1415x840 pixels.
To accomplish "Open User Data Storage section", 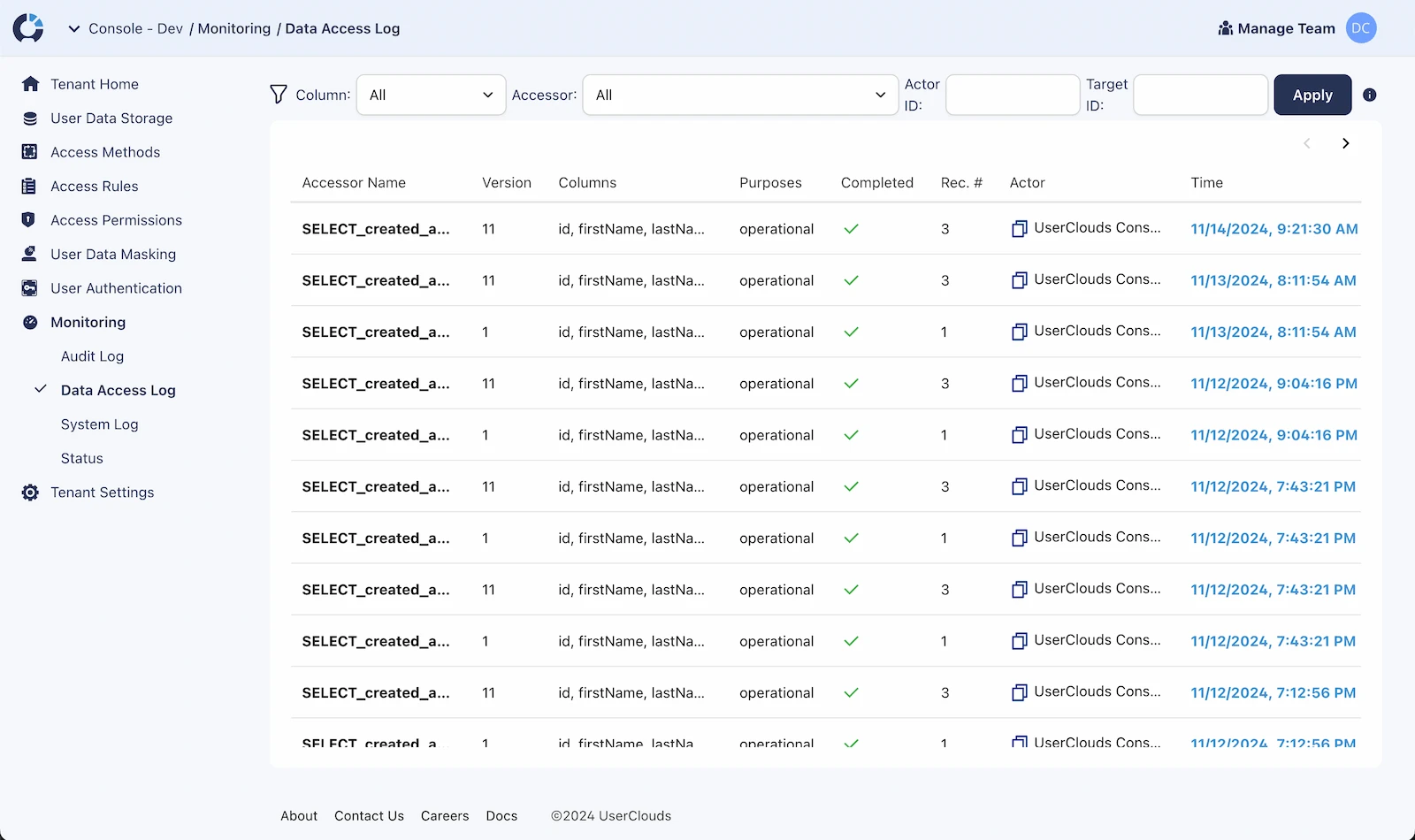I will (x=111, y=118).
